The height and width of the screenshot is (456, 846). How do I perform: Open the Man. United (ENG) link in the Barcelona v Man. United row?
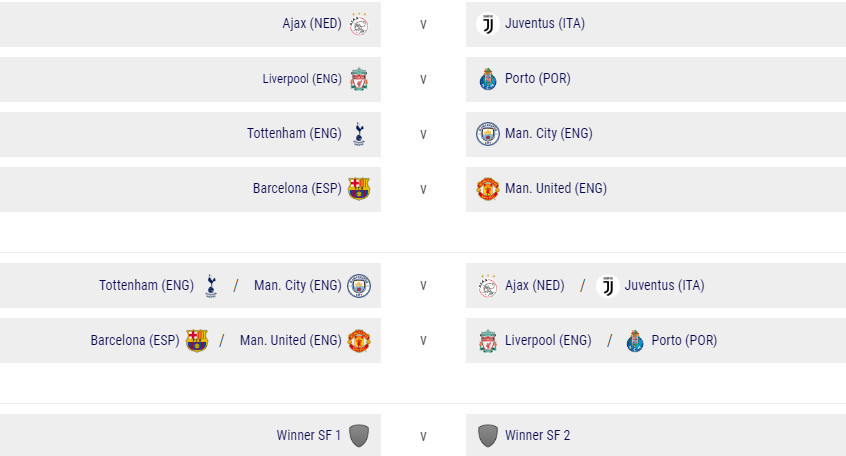(x=556, y=189)
